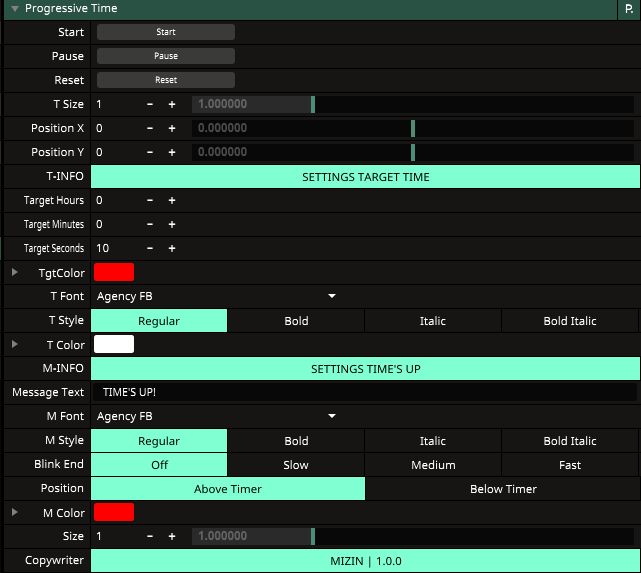
Task: Increase Target Minutes with plus
Action: pyautogui.click(x=172, y=224)
